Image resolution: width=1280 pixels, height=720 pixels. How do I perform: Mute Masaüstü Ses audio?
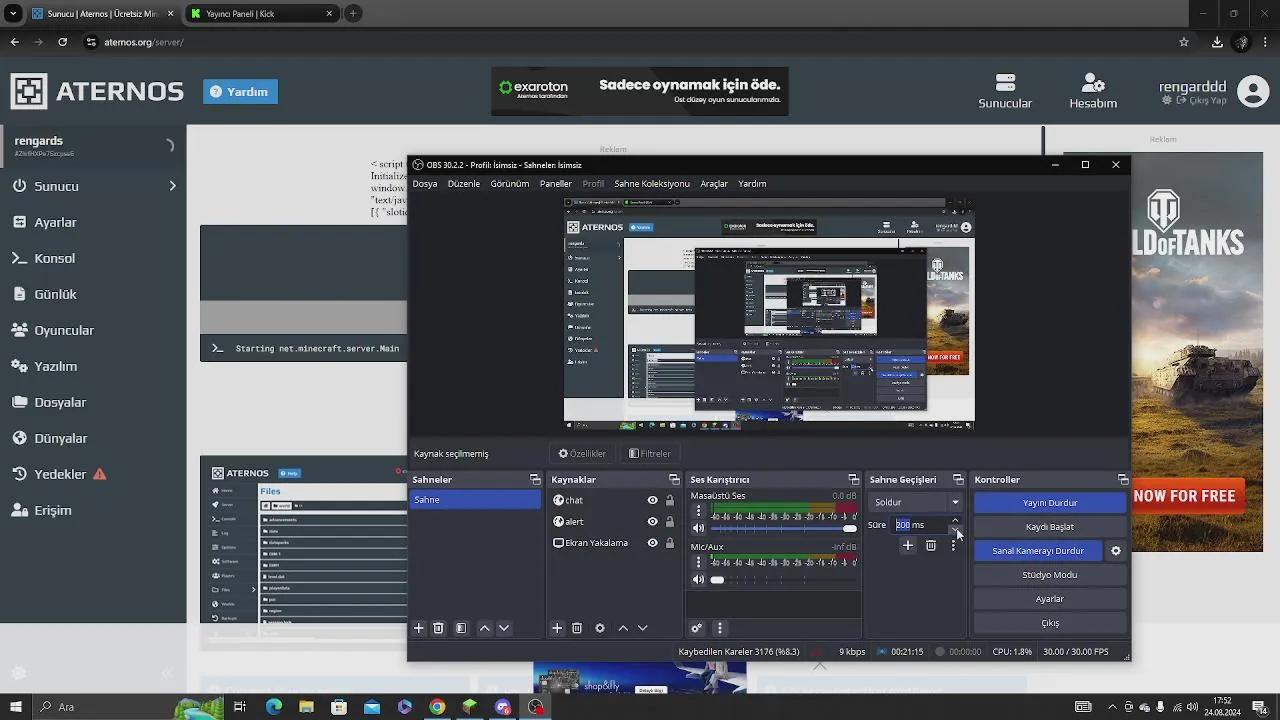point(698,528)
